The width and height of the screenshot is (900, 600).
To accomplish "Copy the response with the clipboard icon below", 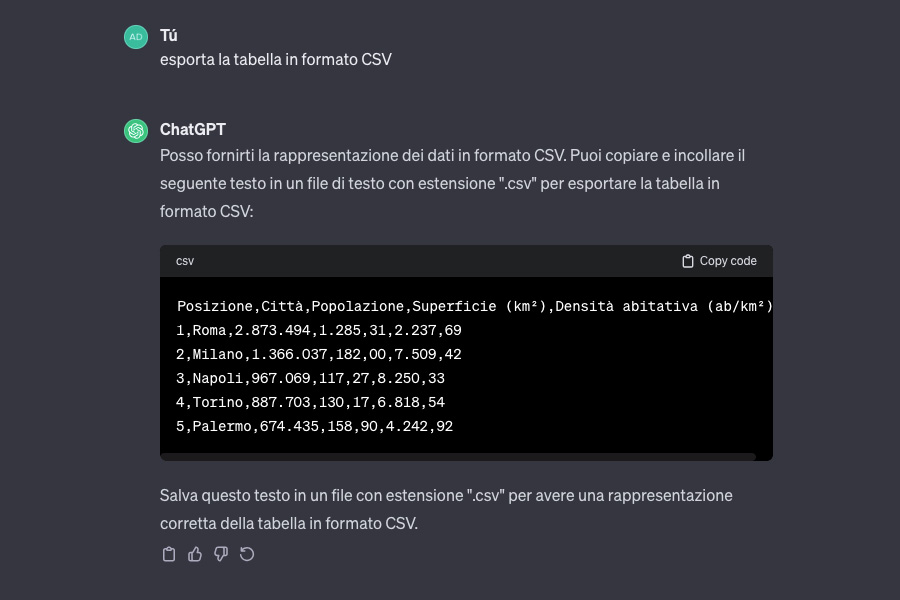I will (x=169, y=554).
